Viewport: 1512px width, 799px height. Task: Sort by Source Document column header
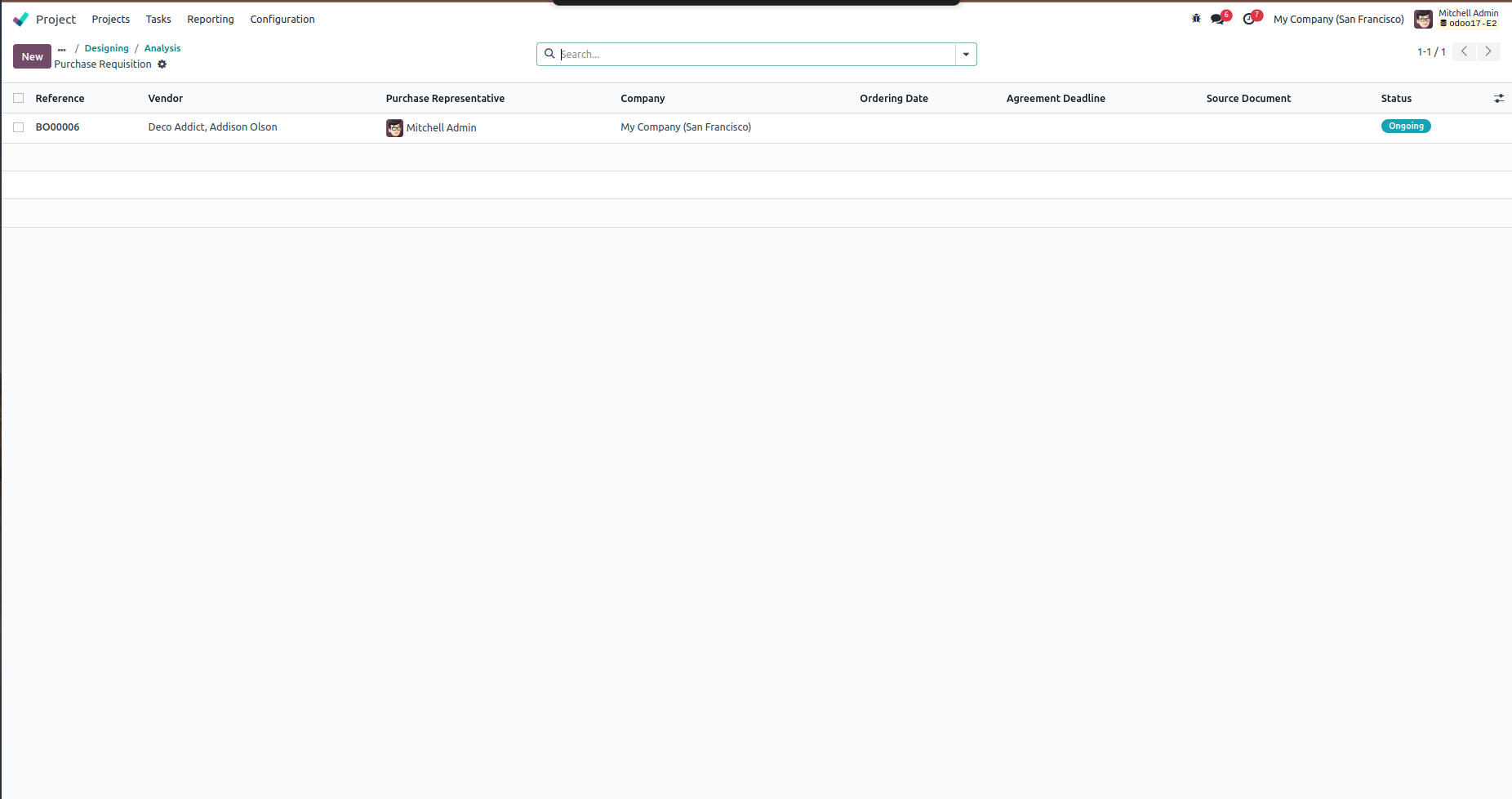1248,98
